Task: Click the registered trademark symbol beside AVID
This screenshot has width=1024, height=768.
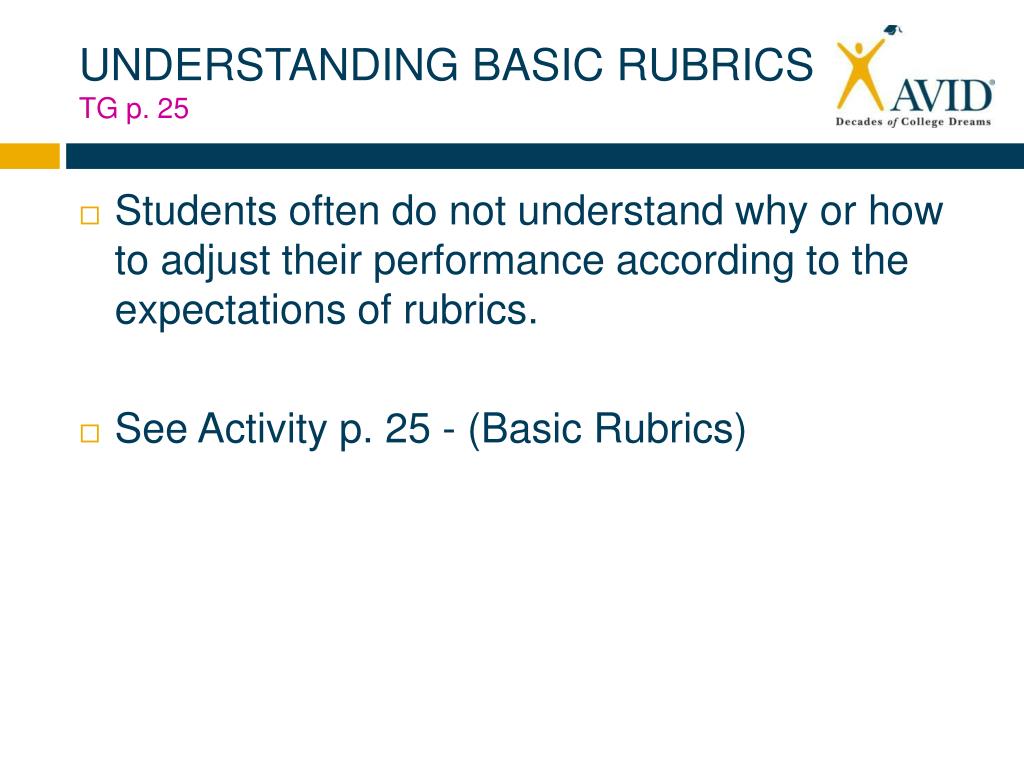Action: coord(993,82)
